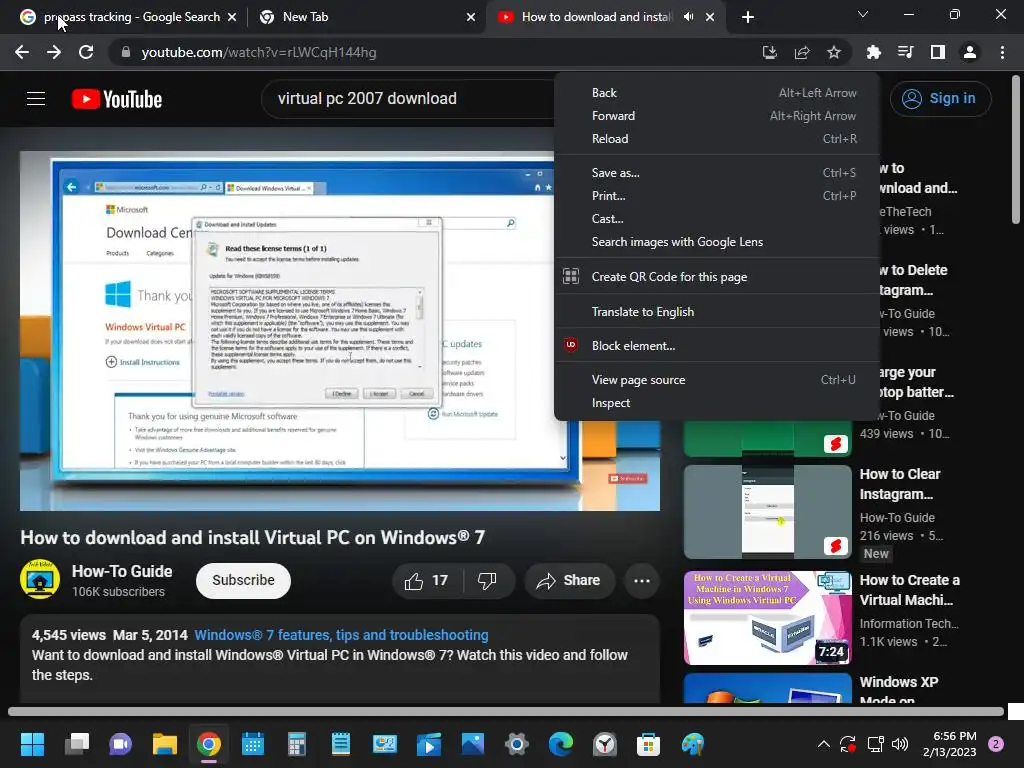Open the Windows Start menu
Viewport: 1024px width, 768px height.
point(32,744)
